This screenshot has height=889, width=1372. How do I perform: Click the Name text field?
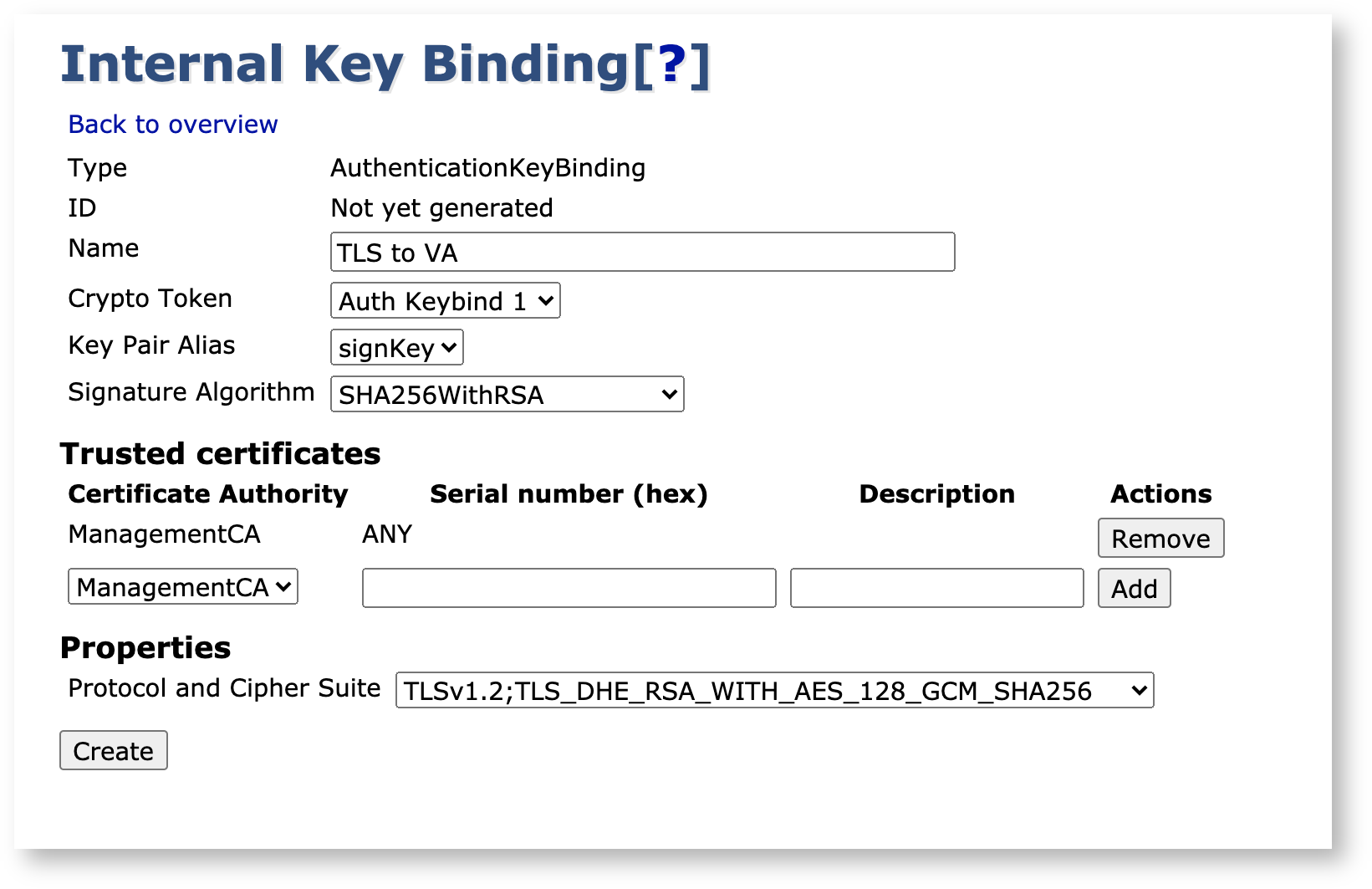642,253
